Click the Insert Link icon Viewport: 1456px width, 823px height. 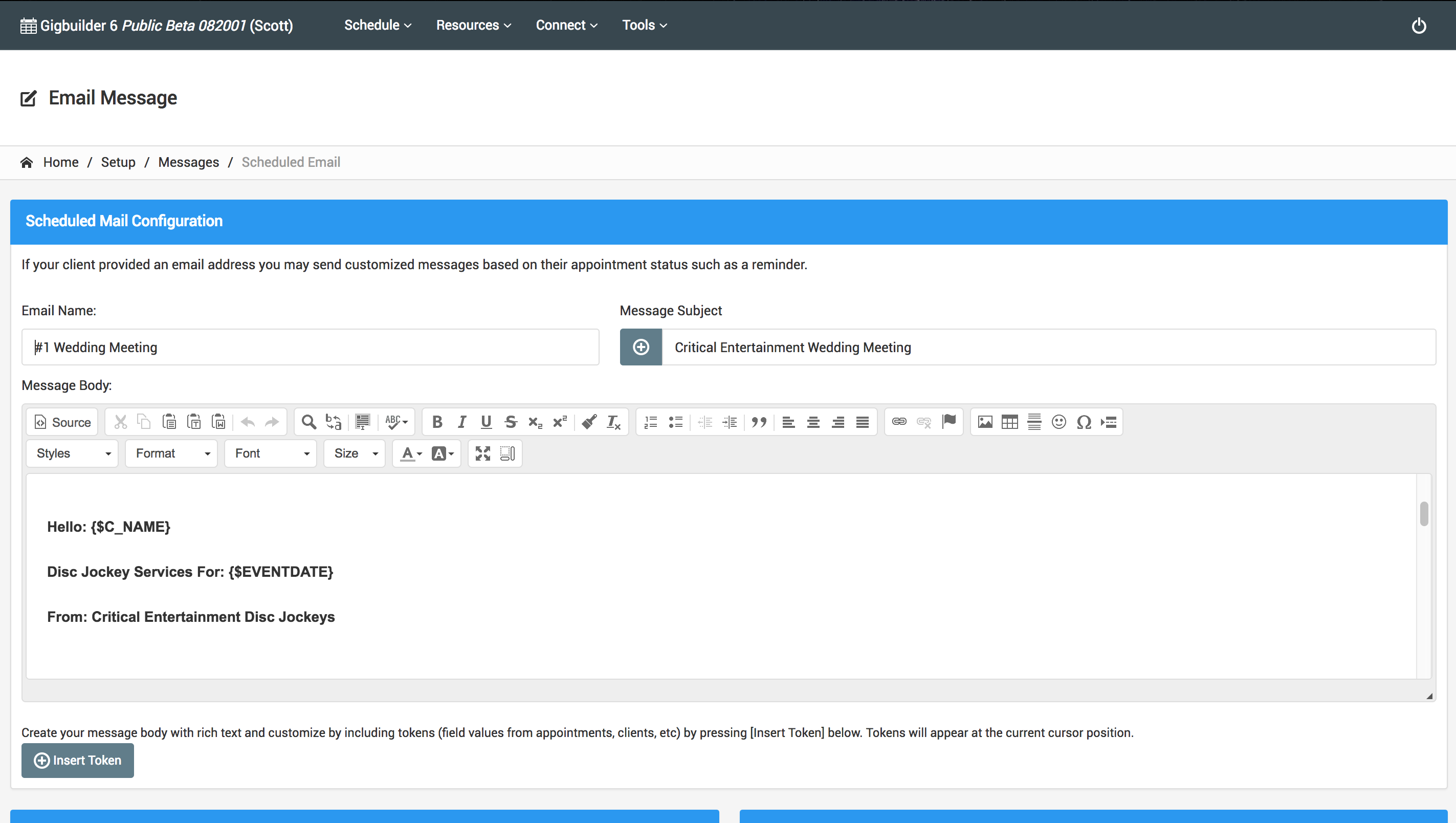point(899,422)
